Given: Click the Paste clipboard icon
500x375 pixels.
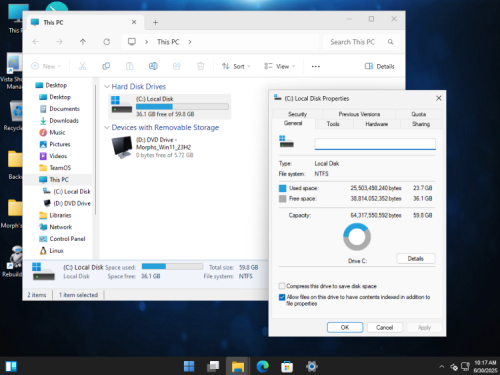Looking at the screenshot, I should [130, 66].
